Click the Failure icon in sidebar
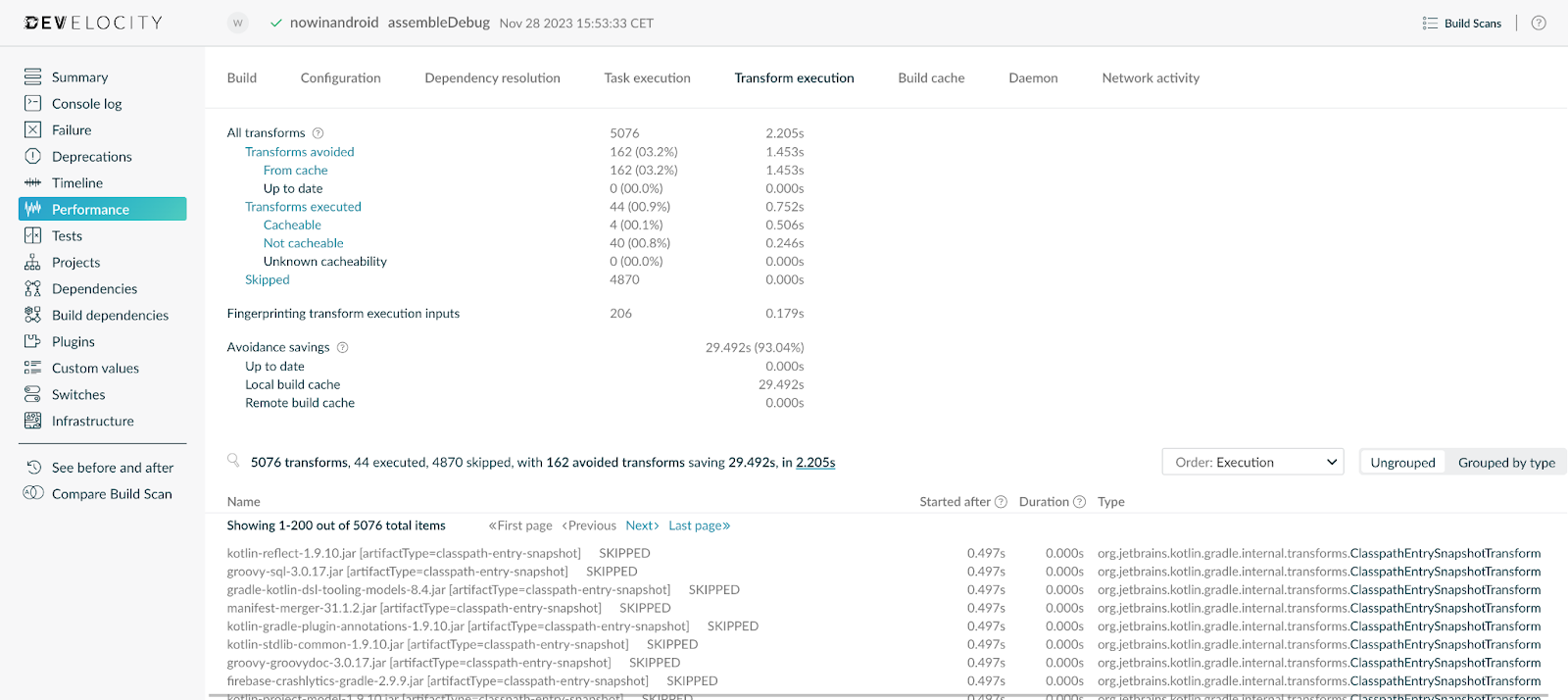The image size is (1568, 700). [x=33, y=129]
